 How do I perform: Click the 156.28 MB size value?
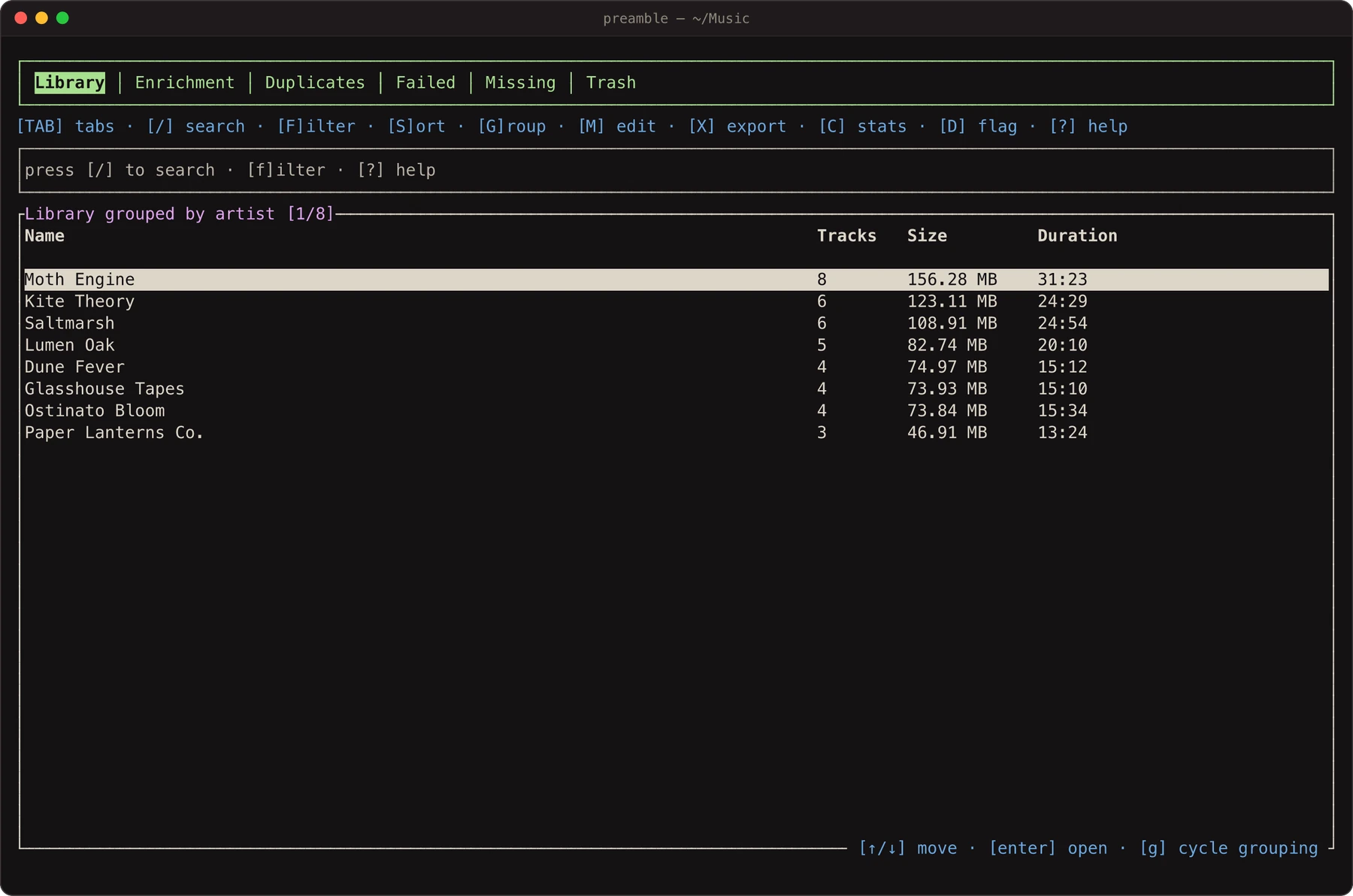[952, 280]
